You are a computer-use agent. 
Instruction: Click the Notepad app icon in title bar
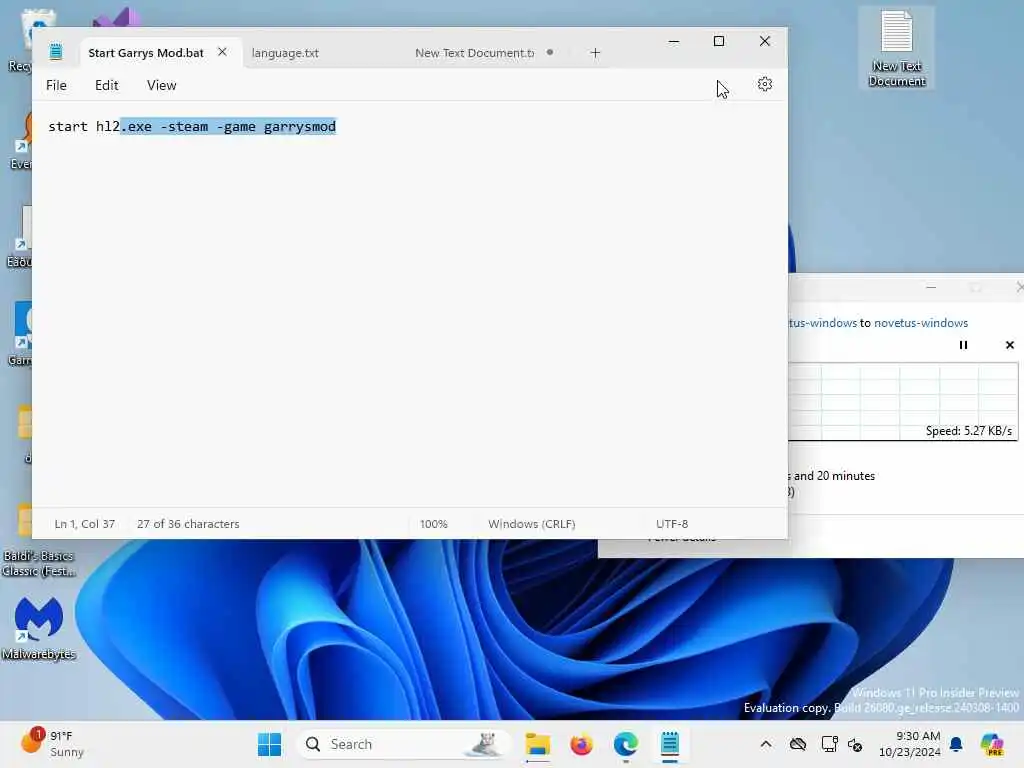click(56, 52)
